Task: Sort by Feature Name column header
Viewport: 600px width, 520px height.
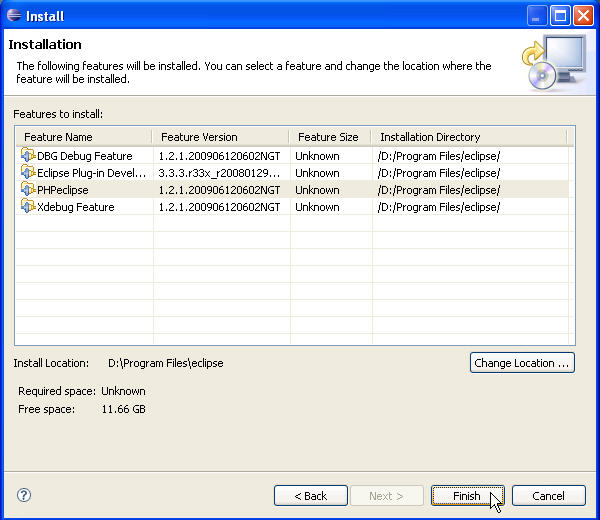Action: (84, 137)
